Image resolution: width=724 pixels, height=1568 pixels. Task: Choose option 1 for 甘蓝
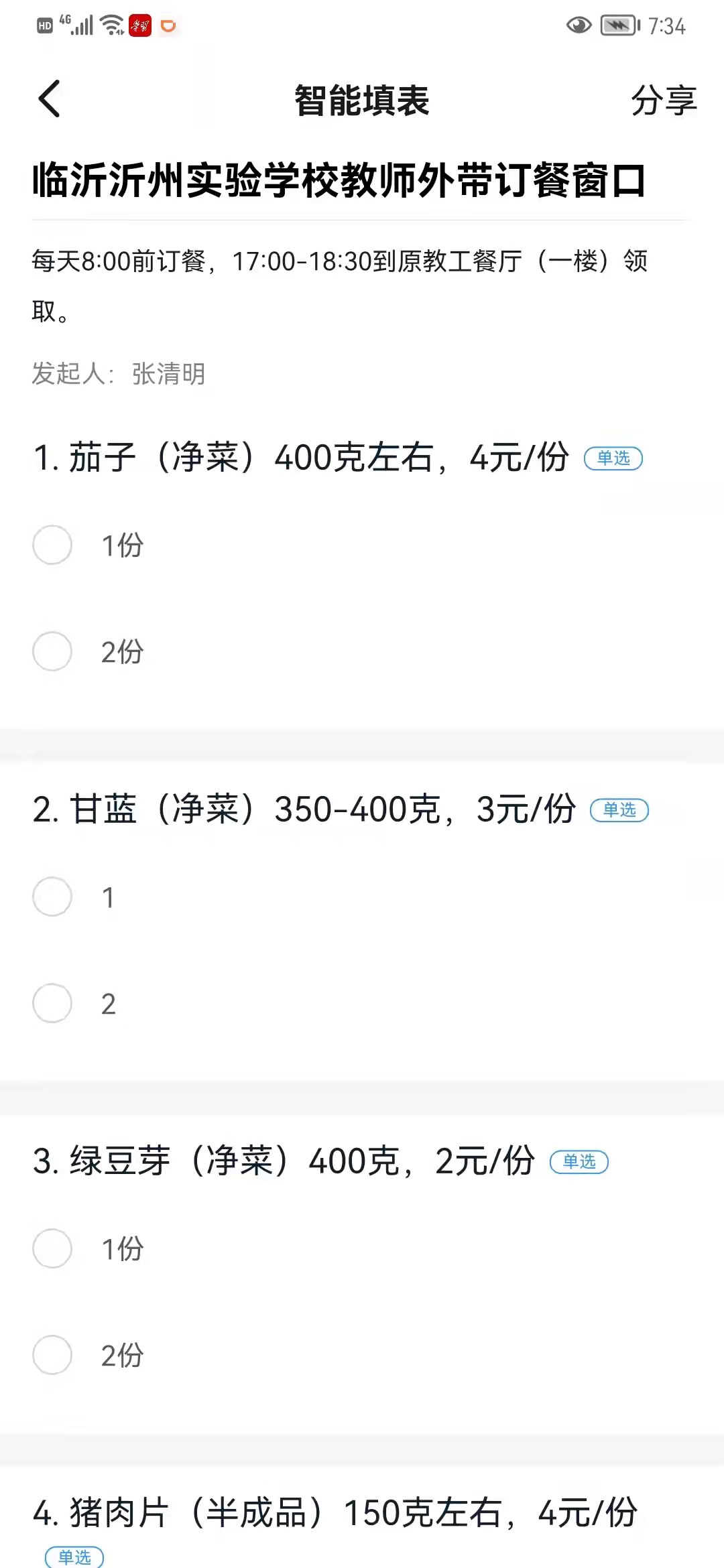pos(52,897)
